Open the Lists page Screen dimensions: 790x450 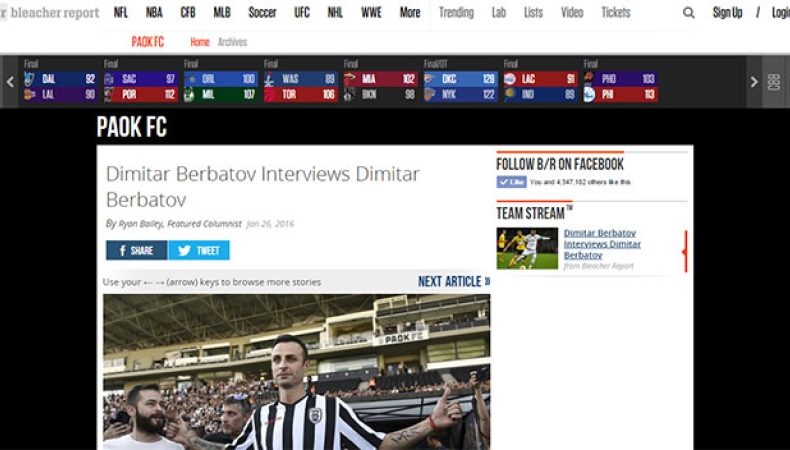533,13
